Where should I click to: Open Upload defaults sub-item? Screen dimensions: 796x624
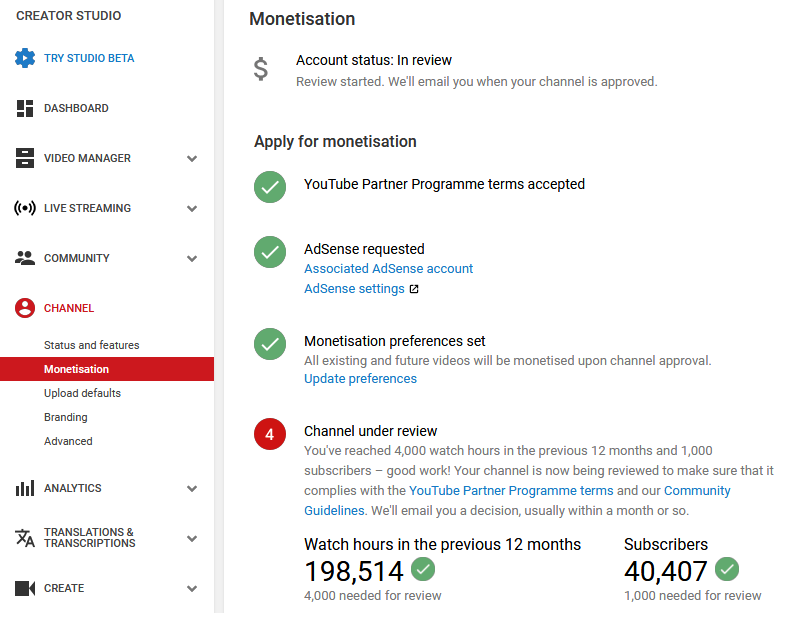point(82,393)
